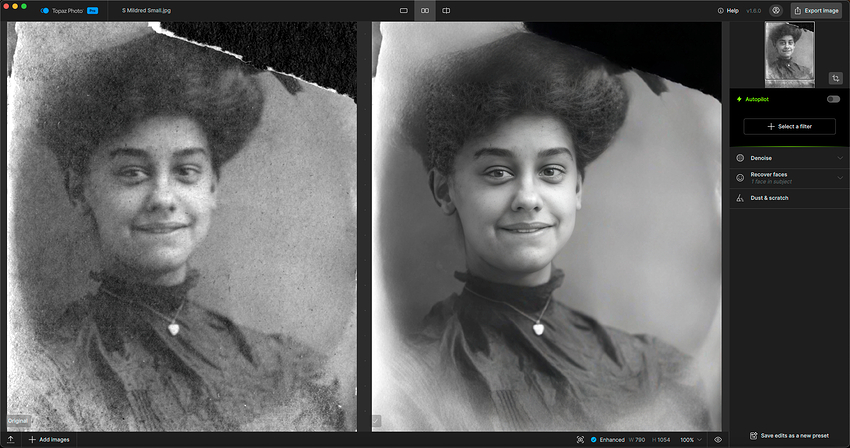Click the Add images button
Image resolution: width=850 pixels, height=448 pixels.
tap(49, 440)
